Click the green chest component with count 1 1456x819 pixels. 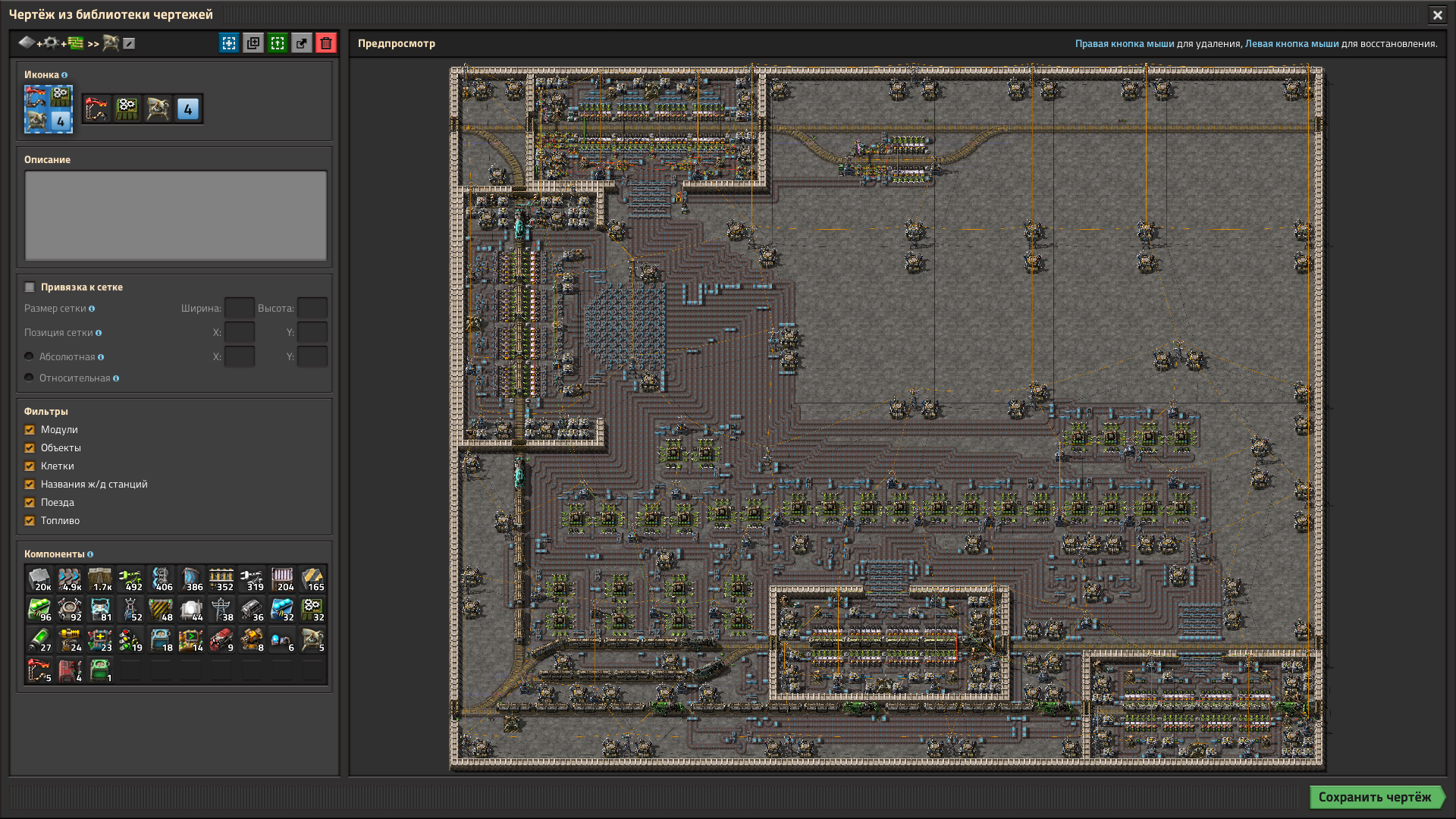100,670
